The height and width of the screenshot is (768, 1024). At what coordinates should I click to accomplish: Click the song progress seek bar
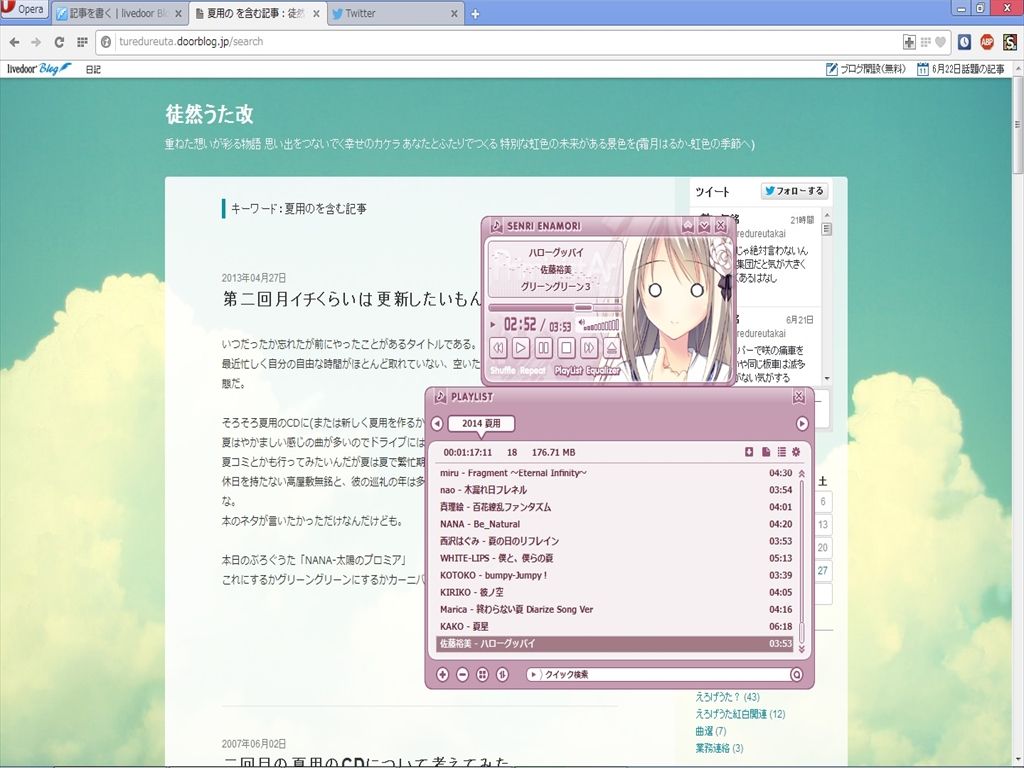pos(554,307)
